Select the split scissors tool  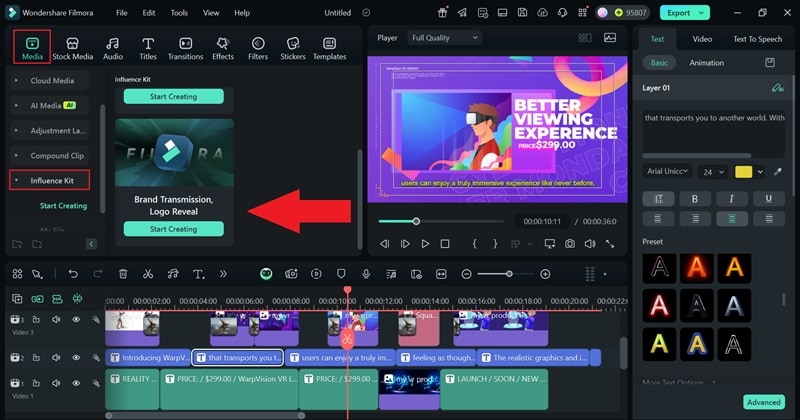(148, 274)
